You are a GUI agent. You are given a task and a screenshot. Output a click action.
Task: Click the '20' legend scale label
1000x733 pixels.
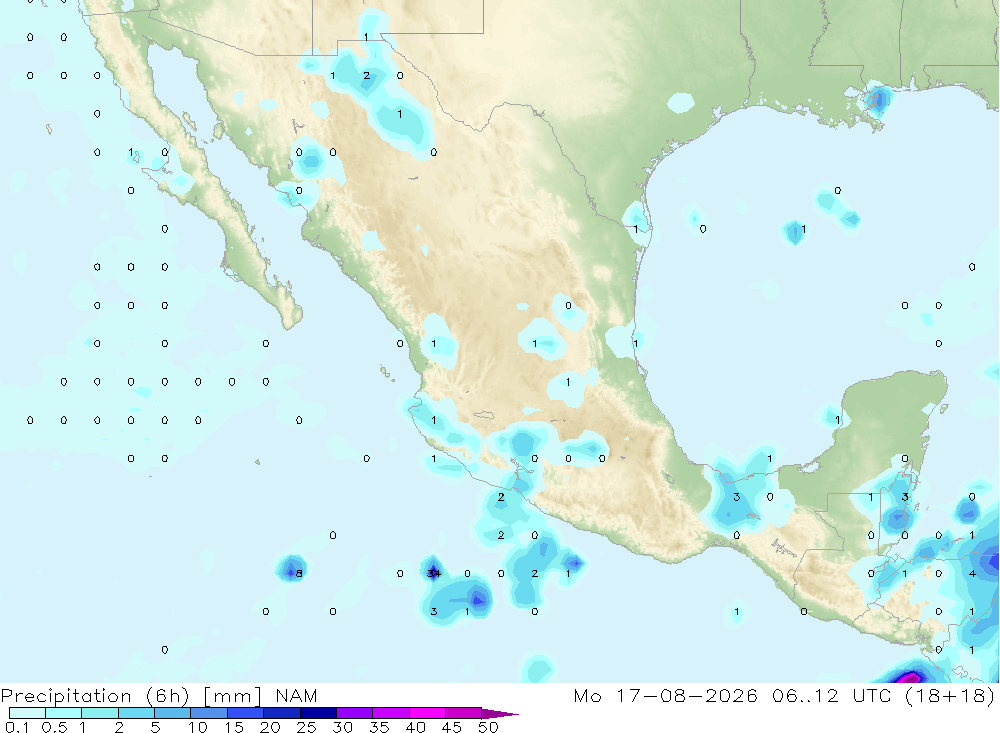270,727
